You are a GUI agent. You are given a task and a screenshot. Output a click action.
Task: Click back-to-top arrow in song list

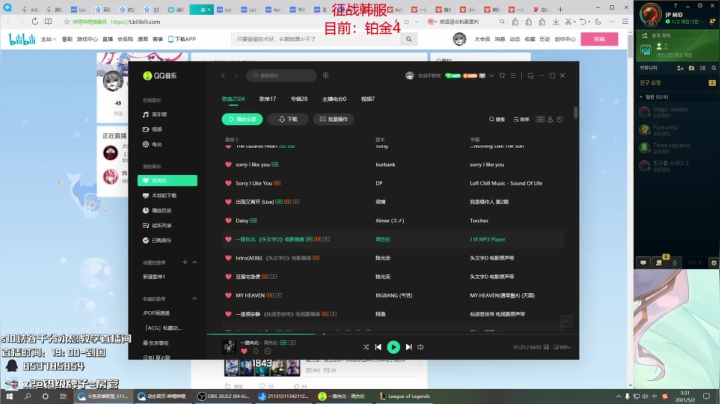point(566,321)
